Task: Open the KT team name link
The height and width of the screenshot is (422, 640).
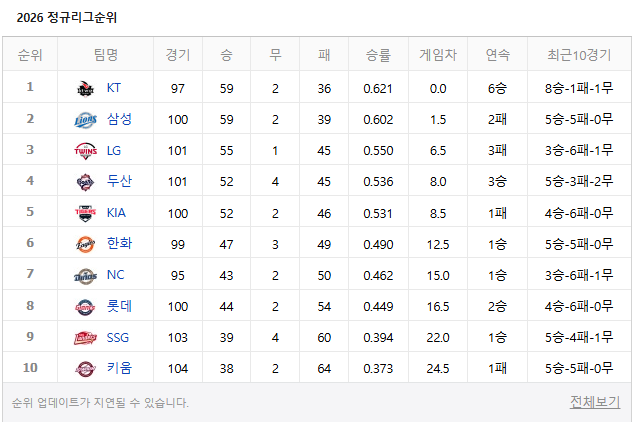Action: click(x=113, y=88)
